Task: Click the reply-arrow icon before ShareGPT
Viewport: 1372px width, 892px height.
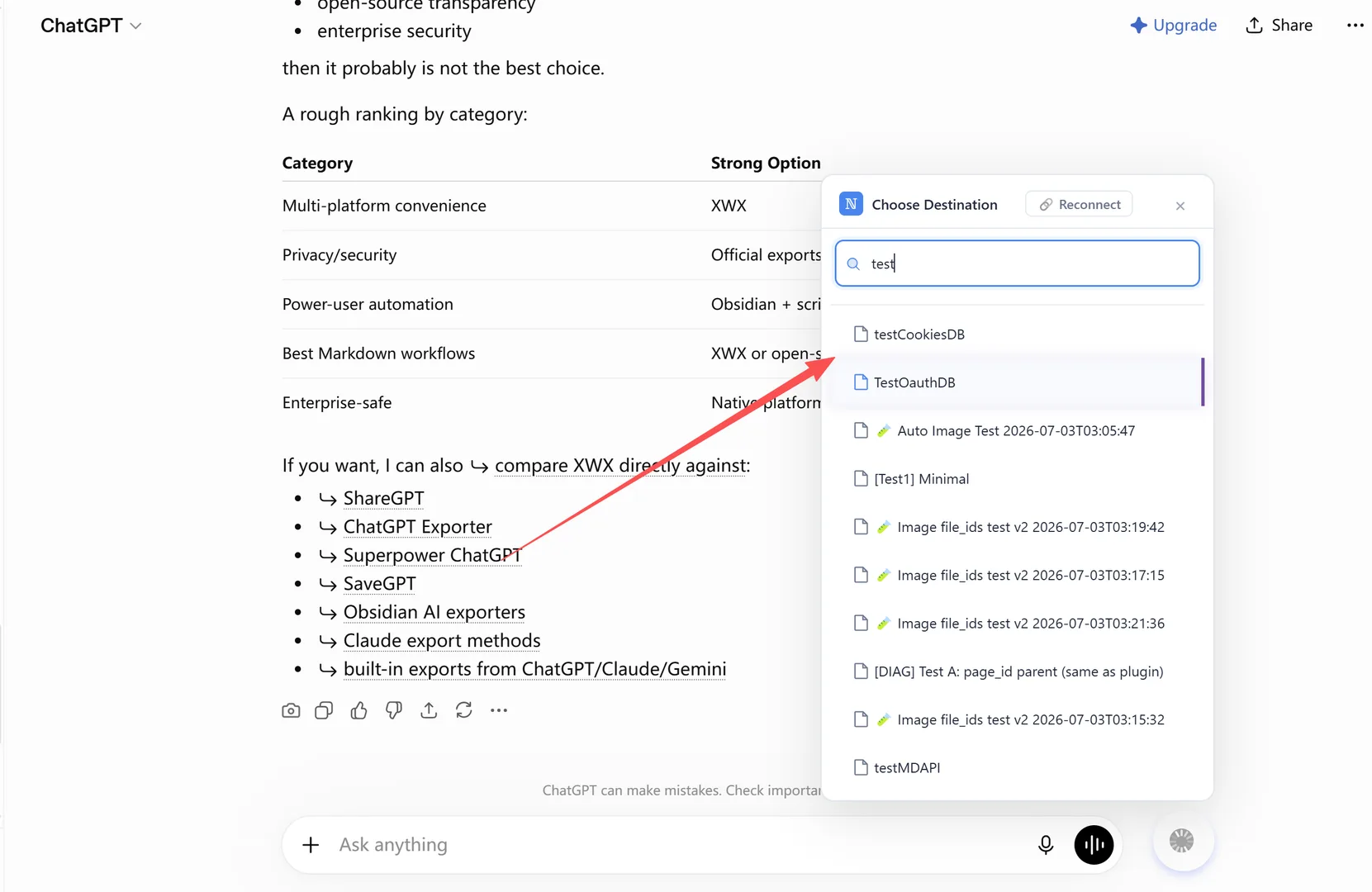Action: pos(328,499)
